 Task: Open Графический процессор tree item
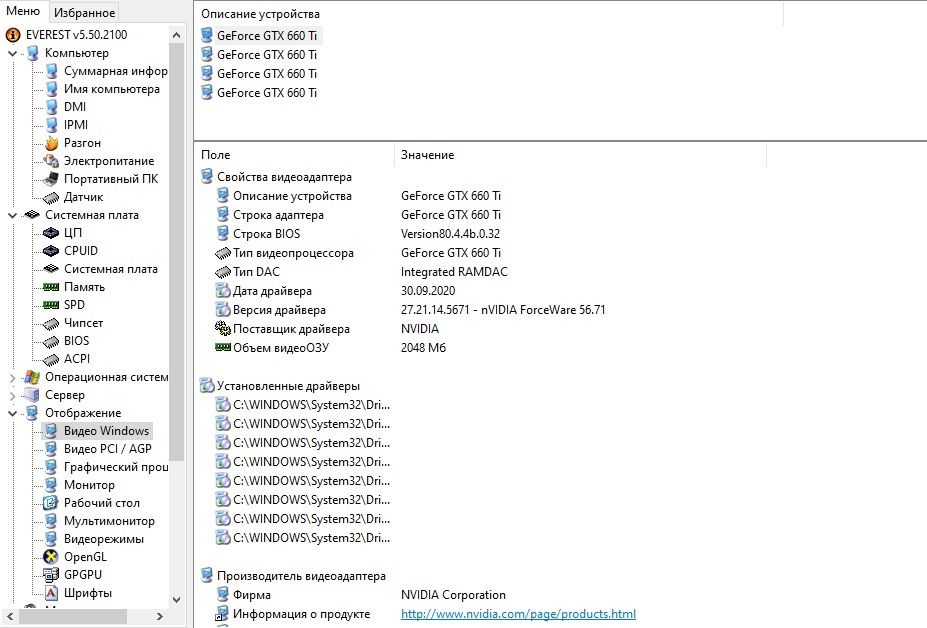pyautogui.click(x=116, y=467)
